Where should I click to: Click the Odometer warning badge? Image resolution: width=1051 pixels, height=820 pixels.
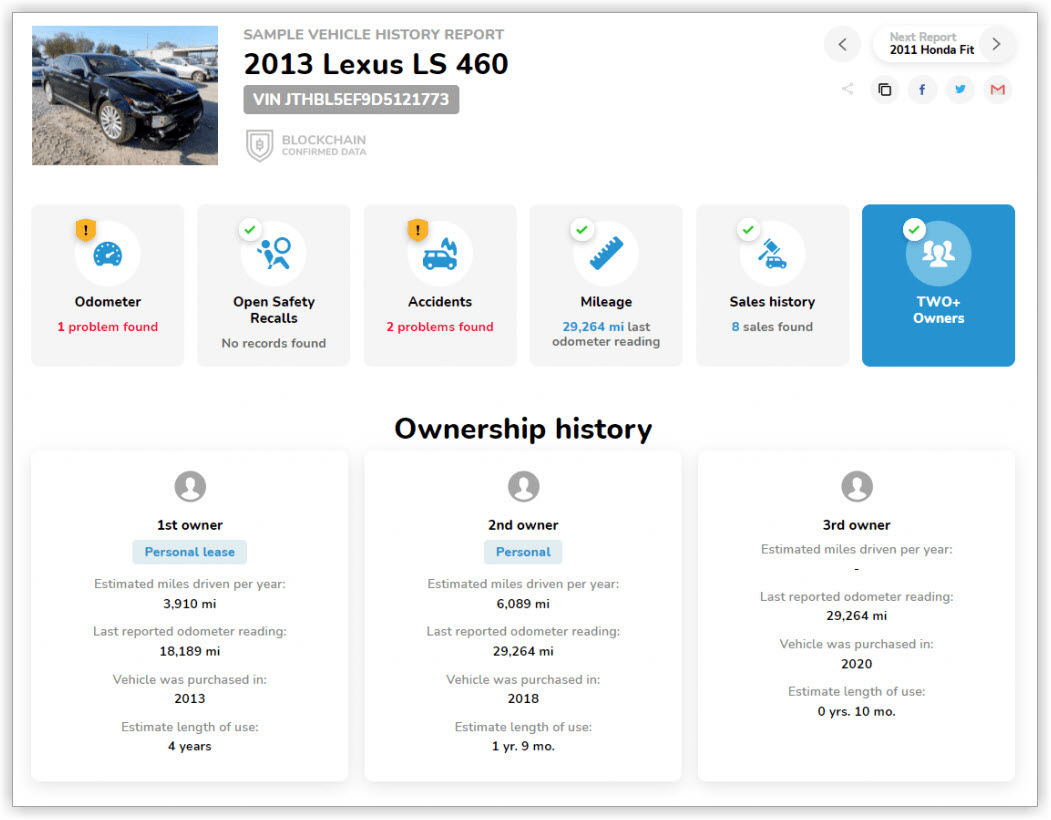[86, 230]
